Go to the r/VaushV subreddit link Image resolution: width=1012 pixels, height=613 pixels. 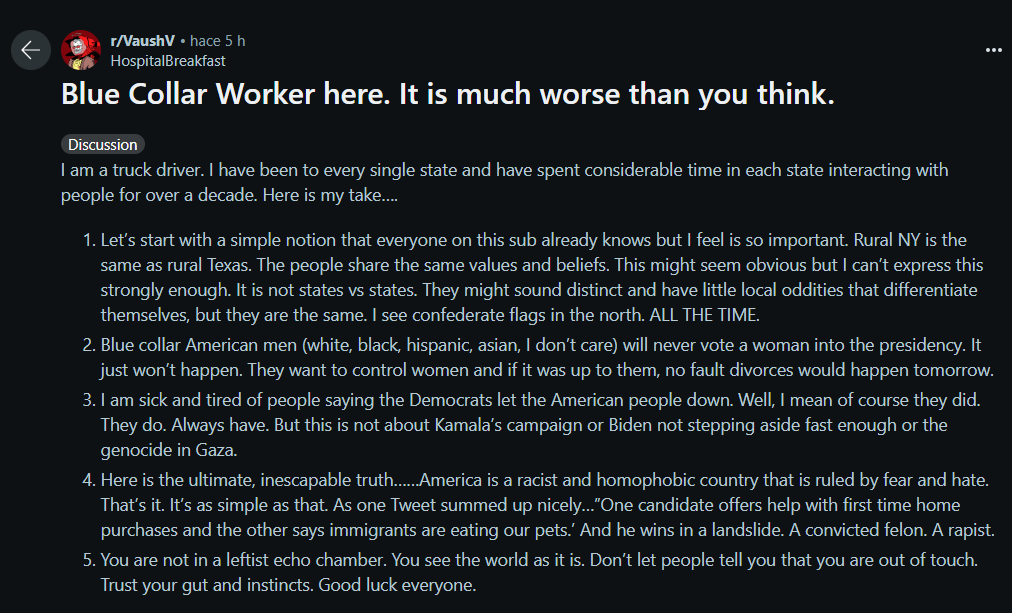pyautogui.click(x=142, y=41)
